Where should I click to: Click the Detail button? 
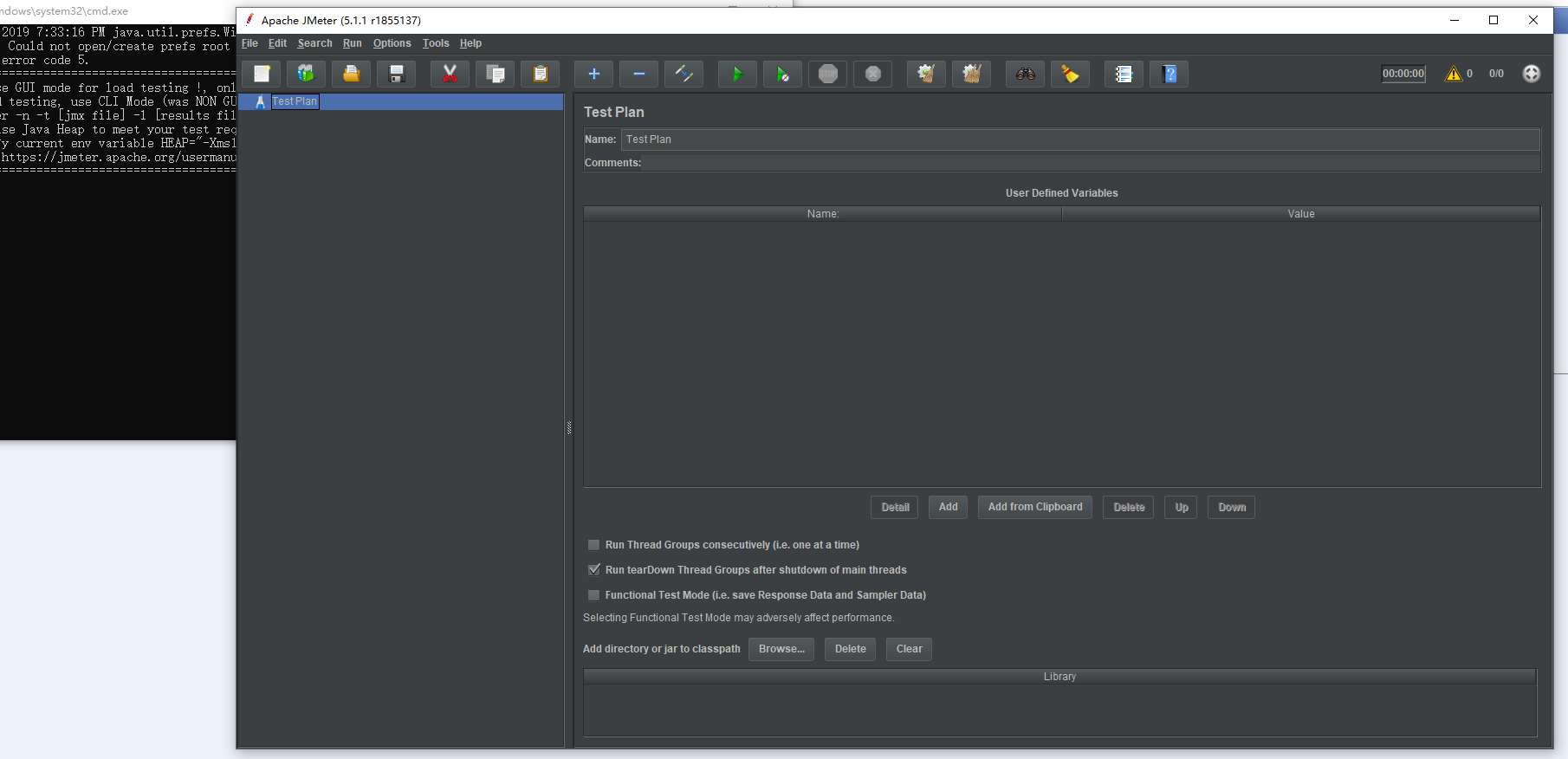pos(895,507)
